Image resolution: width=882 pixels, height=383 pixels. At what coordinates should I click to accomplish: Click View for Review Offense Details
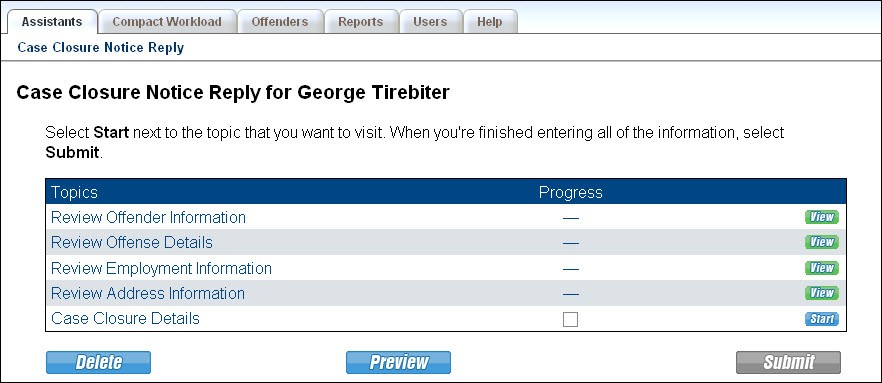tap(821, 242)
